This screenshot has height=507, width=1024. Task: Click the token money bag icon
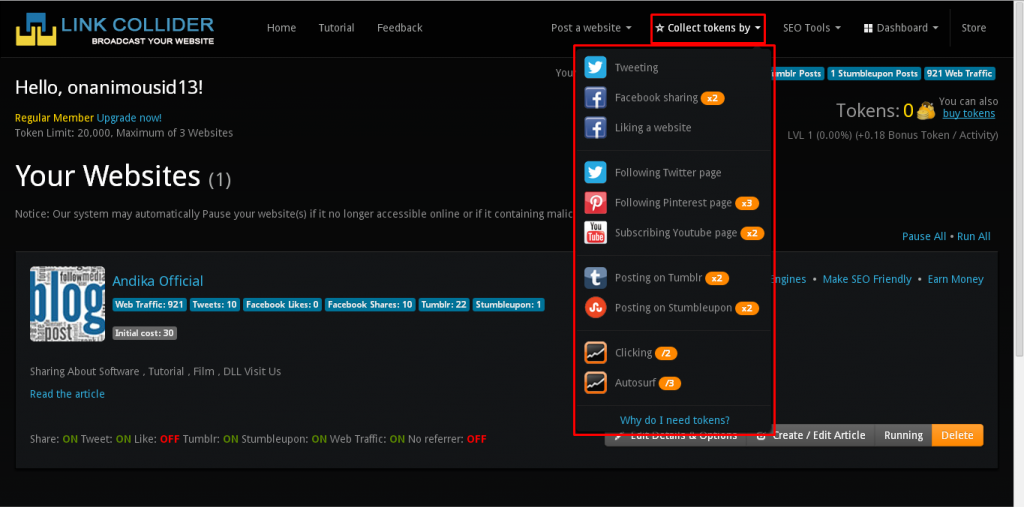(x=926, y=110)
